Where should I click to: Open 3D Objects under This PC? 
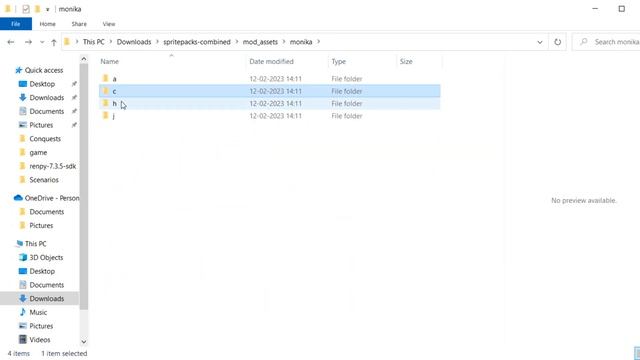pyautogui.click(x=46, y=258)
